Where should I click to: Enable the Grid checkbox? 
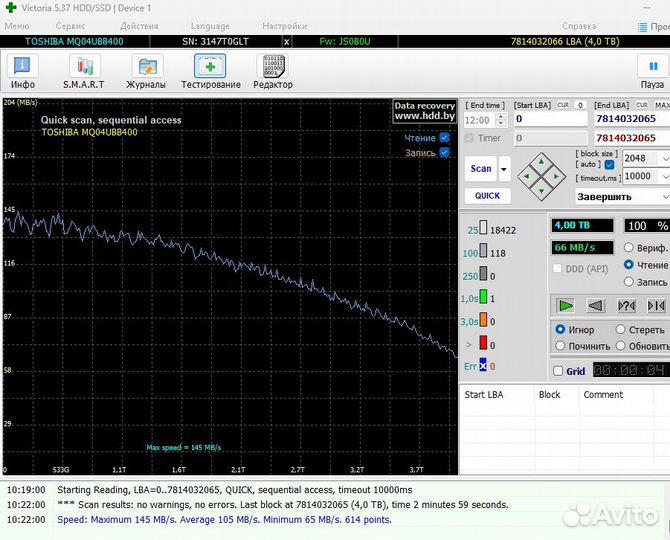point(558,371)
